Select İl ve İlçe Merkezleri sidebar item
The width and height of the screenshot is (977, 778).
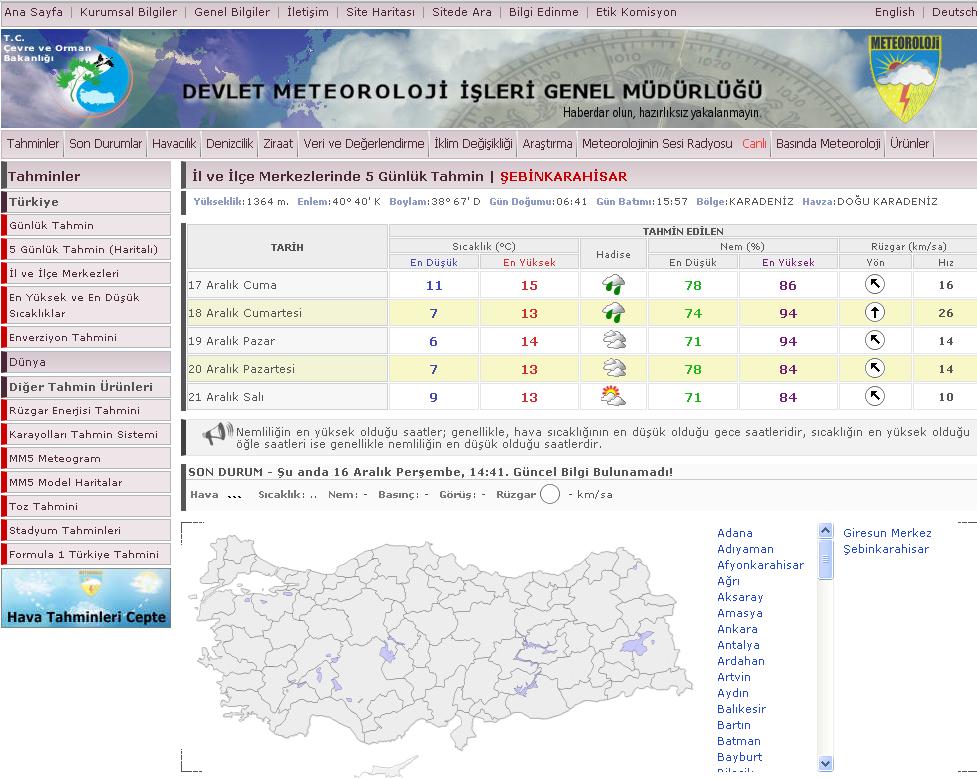[86, 273]
